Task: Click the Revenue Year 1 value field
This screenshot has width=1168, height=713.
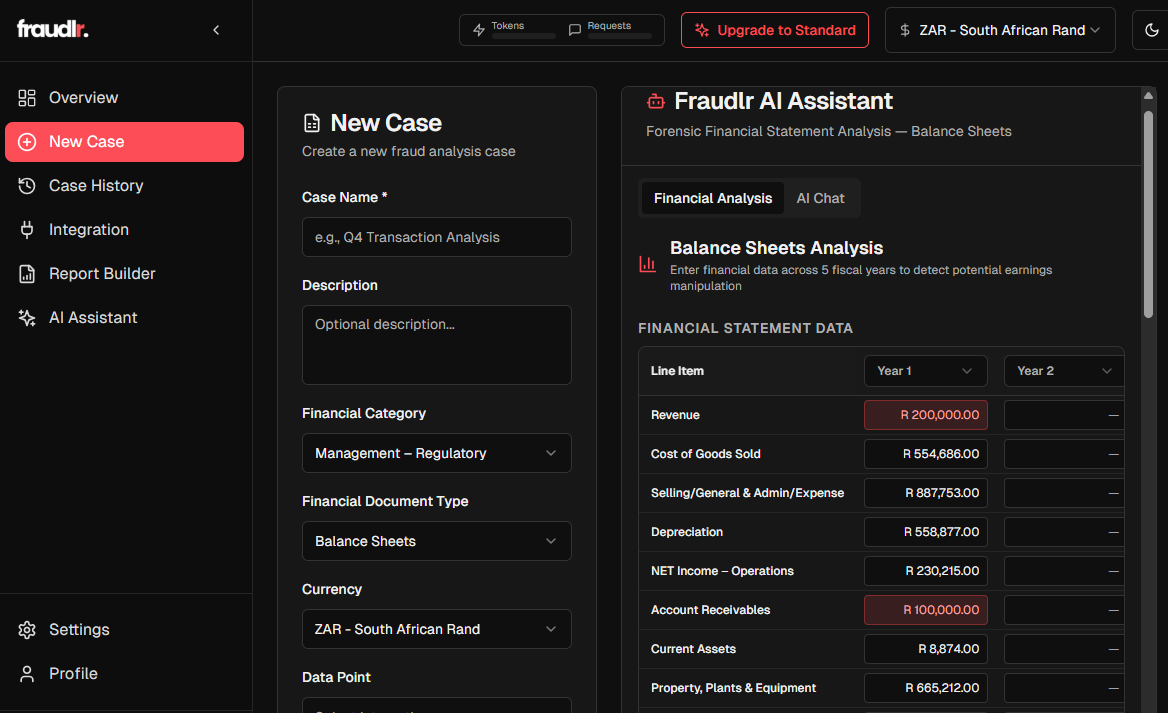Action: tap(925, 415)
